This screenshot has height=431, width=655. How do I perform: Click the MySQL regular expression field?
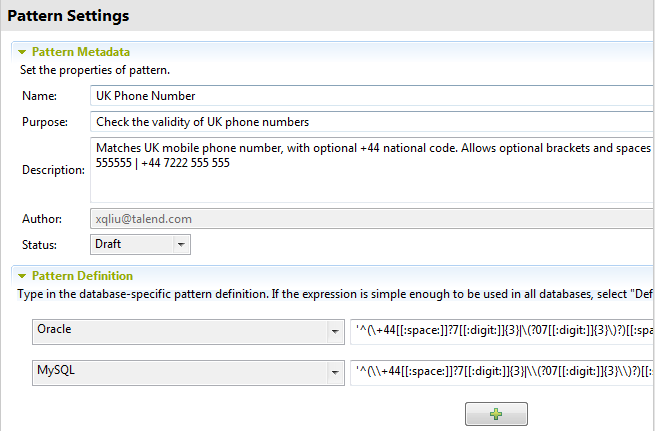[502, 372]
